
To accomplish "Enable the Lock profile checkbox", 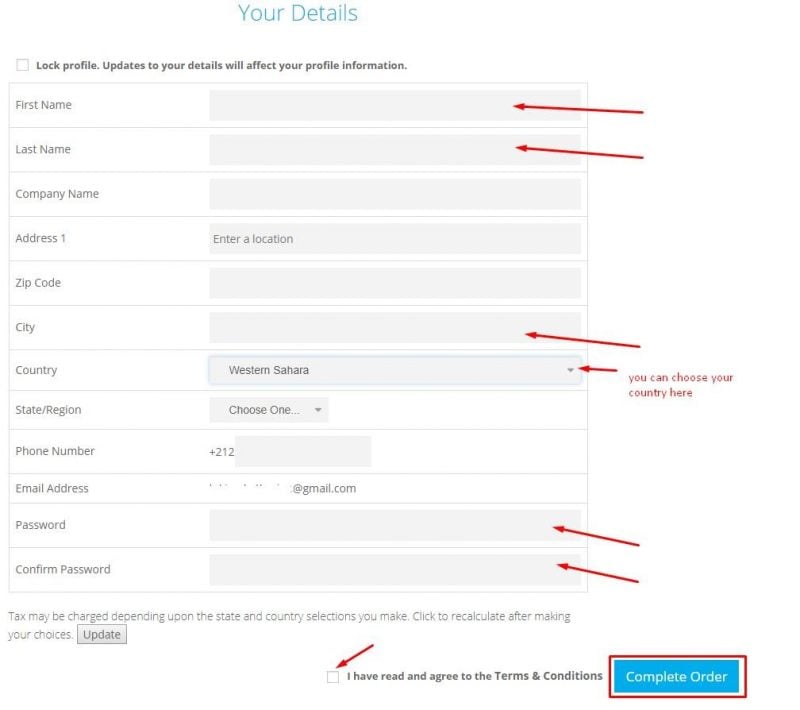I will [x=22, y=64].
